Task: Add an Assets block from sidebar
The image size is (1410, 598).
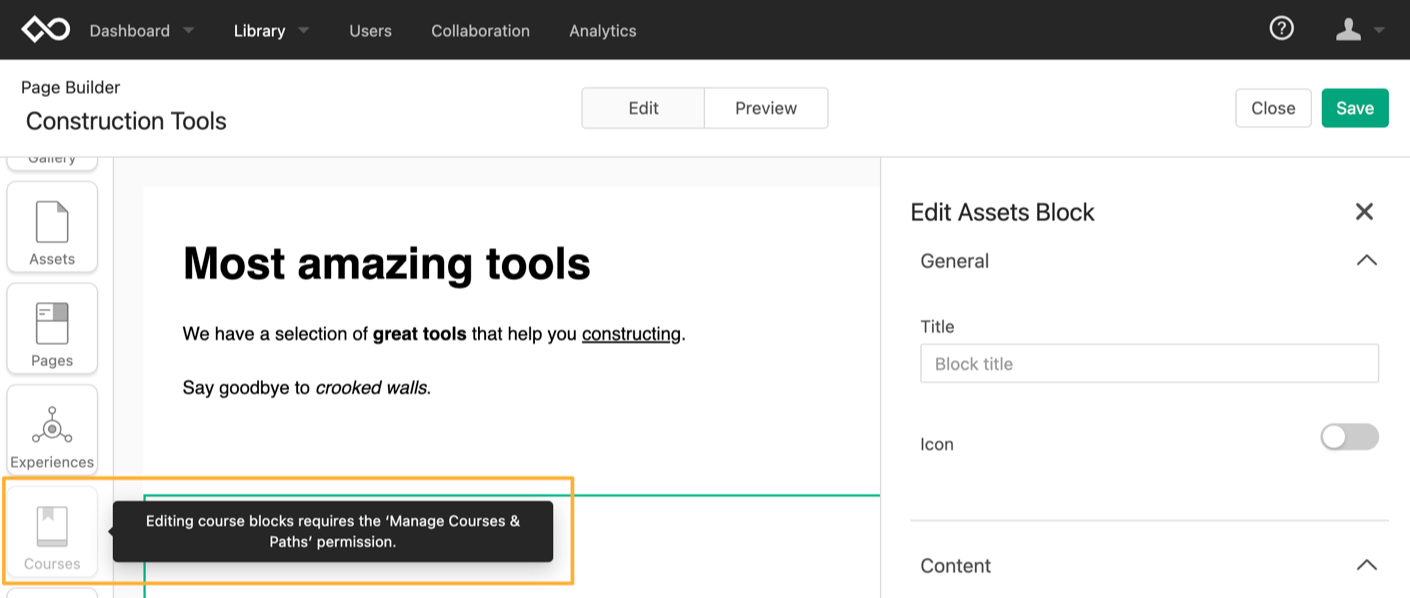Action: [x=52, y=227]
